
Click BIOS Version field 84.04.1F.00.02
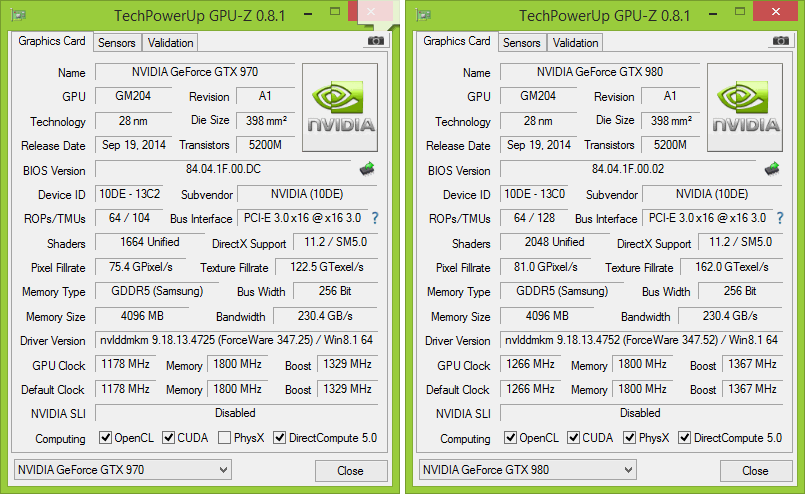pos(628,169)
